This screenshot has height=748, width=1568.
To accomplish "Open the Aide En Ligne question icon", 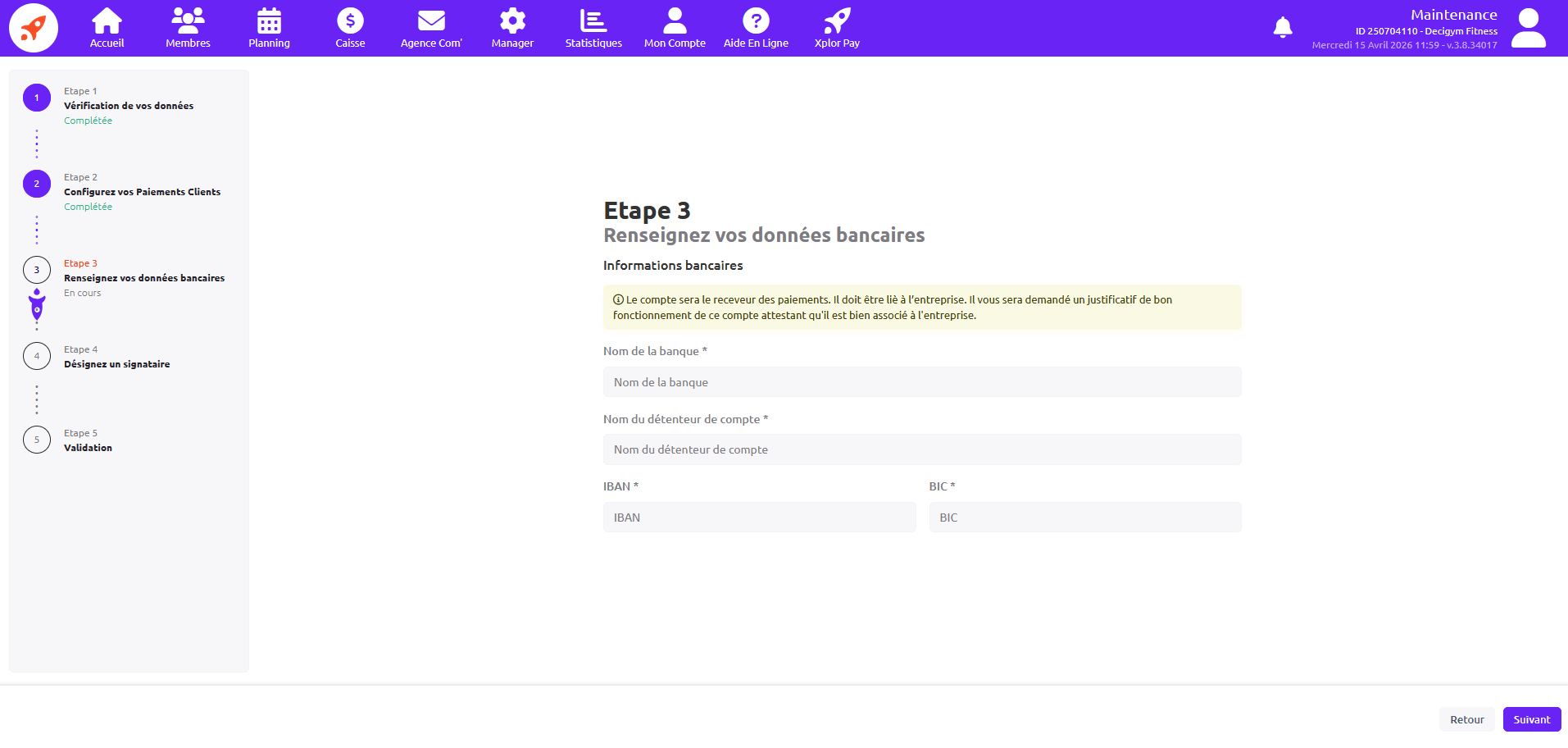I will [x=756, y=21].
